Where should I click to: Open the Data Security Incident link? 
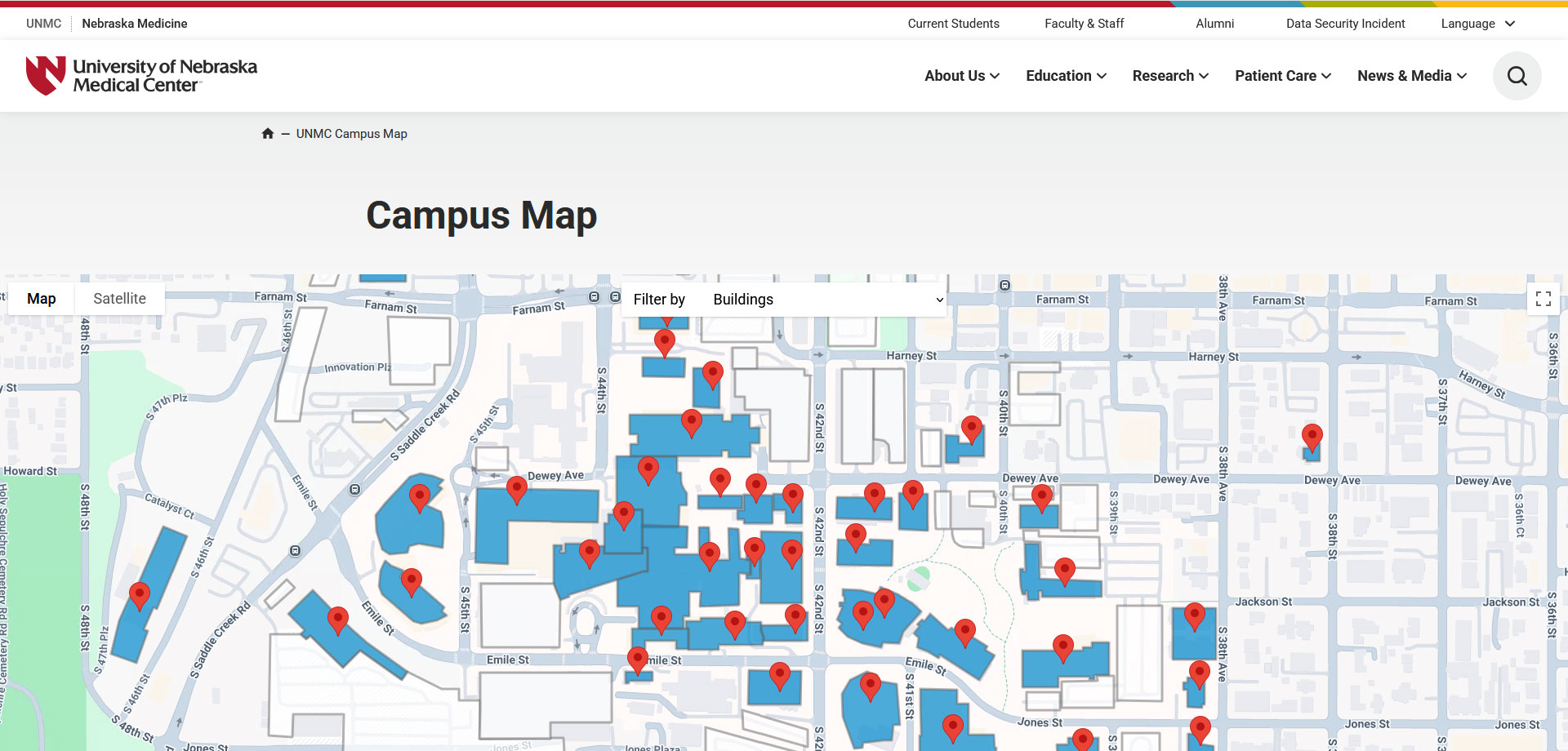pos(1345,24)
